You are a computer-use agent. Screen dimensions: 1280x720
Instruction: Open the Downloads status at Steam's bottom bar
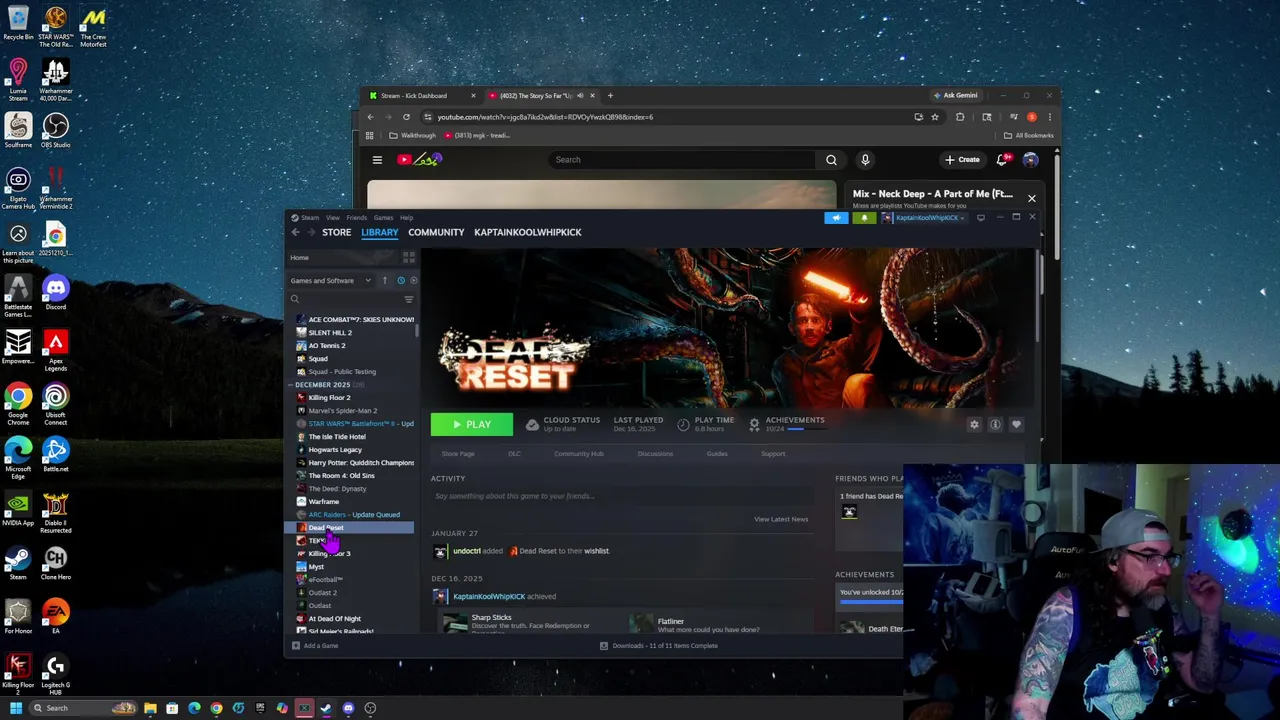(659, 645)
